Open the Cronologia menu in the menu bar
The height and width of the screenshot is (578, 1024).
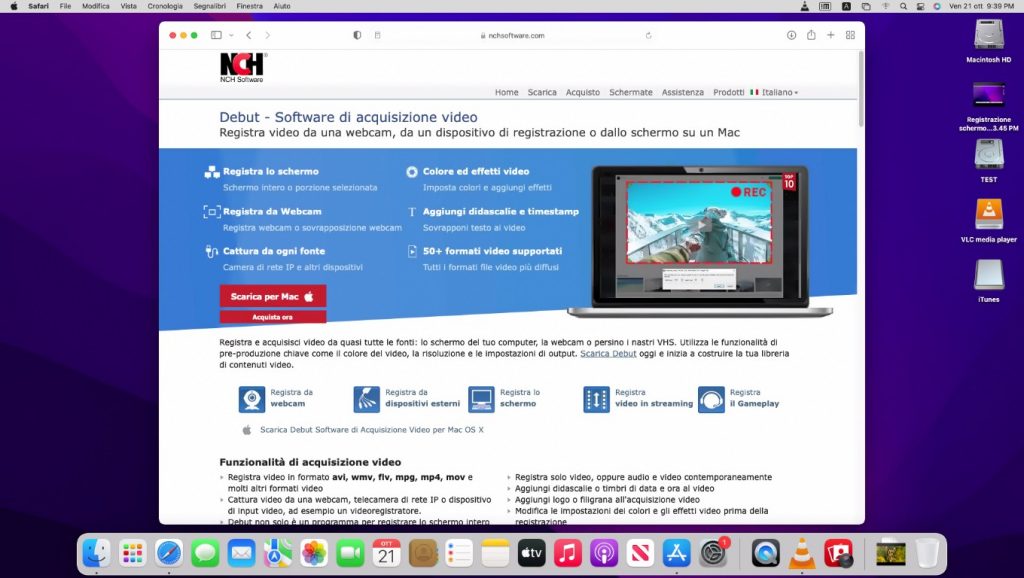[165, 6]
